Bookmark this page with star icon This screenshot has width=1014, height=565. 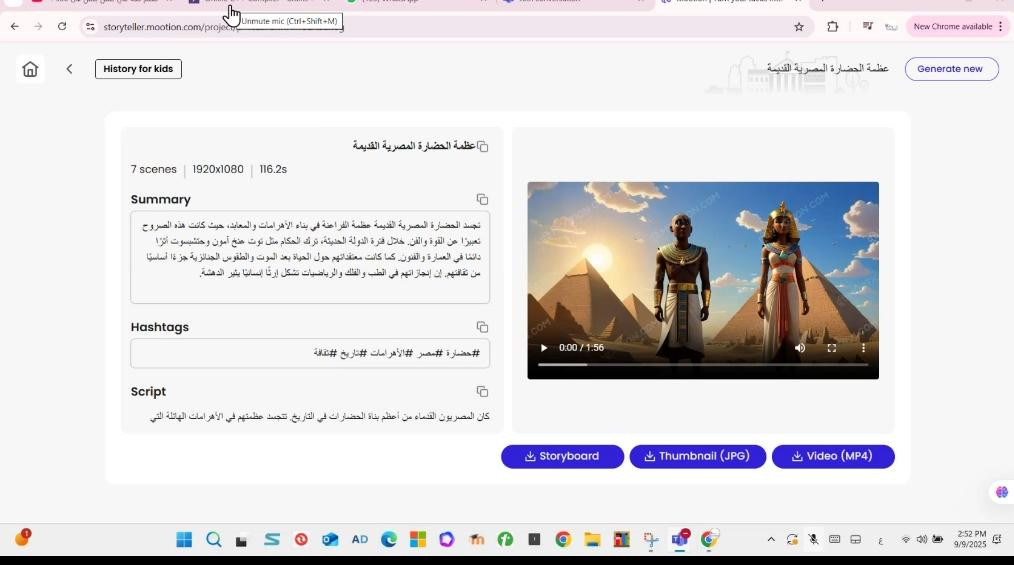(799, 27)
